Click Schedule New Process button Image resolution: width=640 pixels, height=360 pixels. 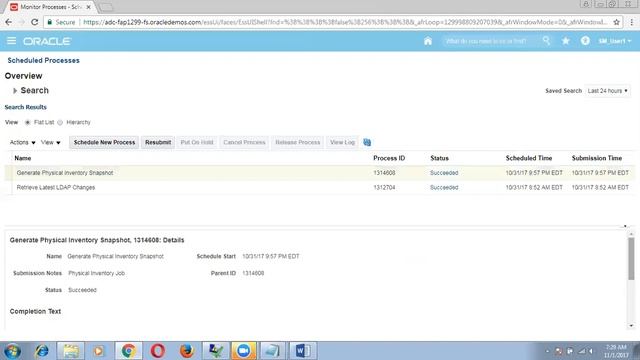pyautogui.click(x=104, y=142)
